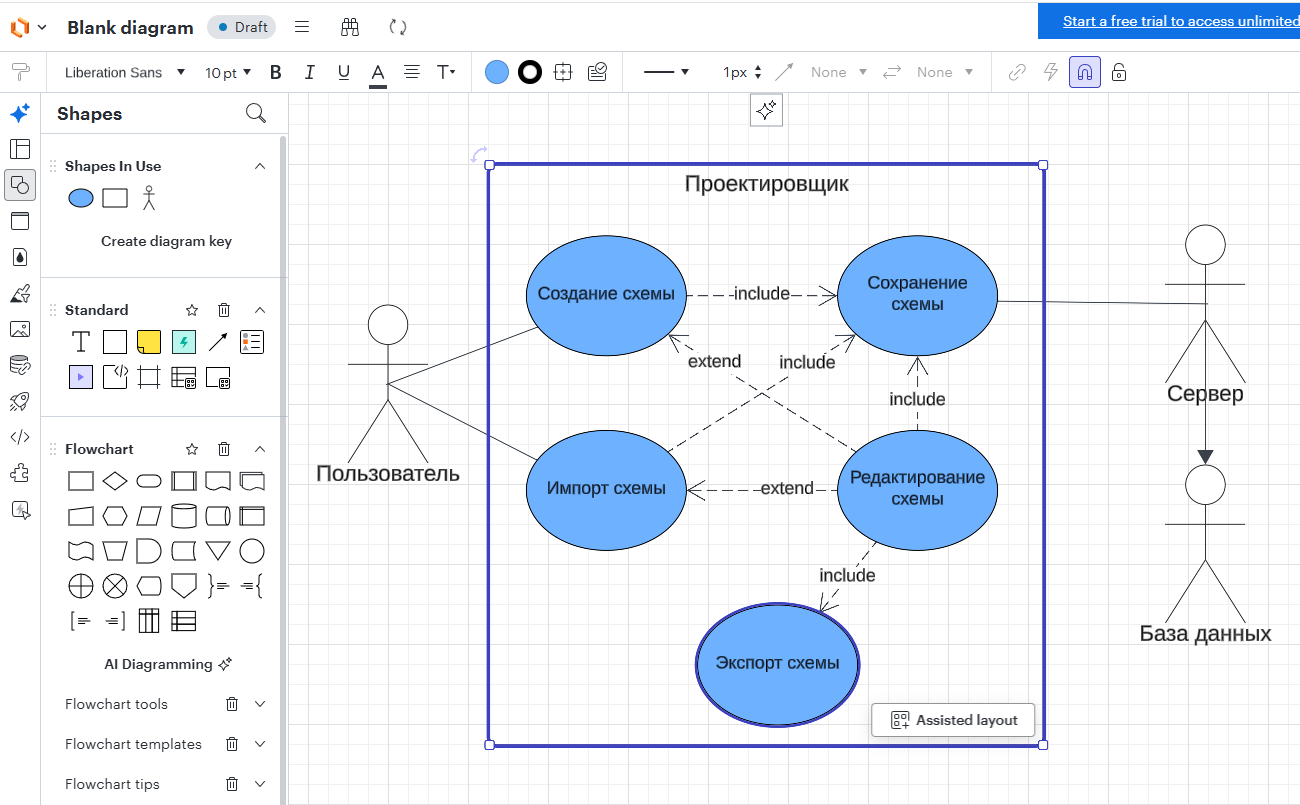Open the containers sidebar icon
This screenshot has width=1300, height=805.
pos(20,221)
